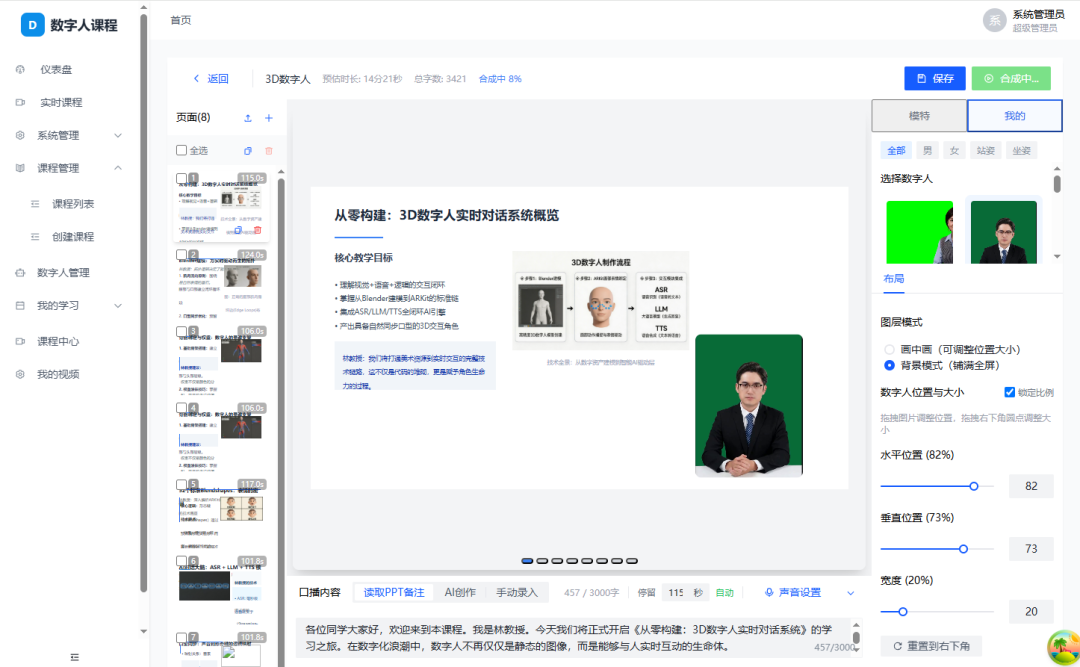The image size is (1080, 667).
Task: Click 重置到右下角 button
Action: click(x=931, y=646)
